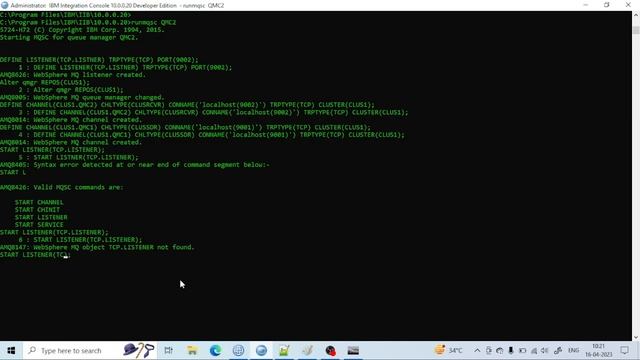The height and width of the screenshot is (360, 640).
Task: Click the 'runmqsc QMC2' command line
Action: (88, 22)
